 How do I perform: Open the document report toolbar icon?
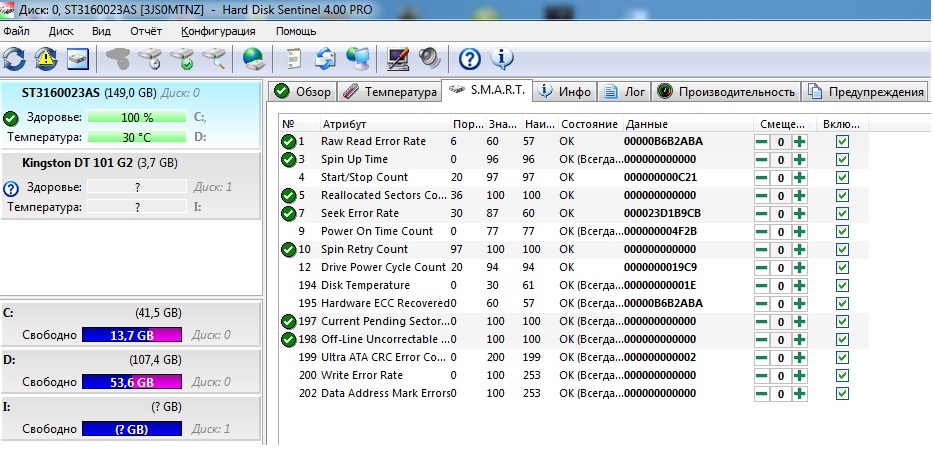pos(294,58)
